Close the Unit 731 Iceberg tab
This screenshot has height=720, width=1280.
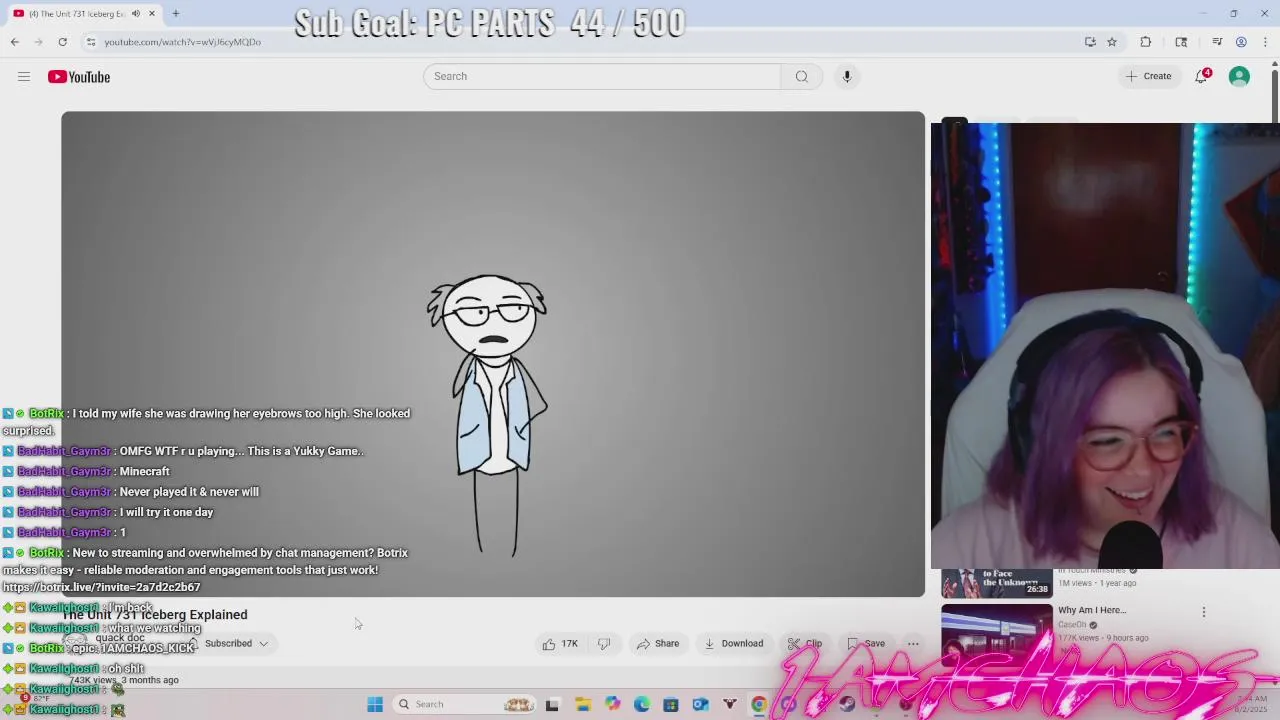pos(152,13)
